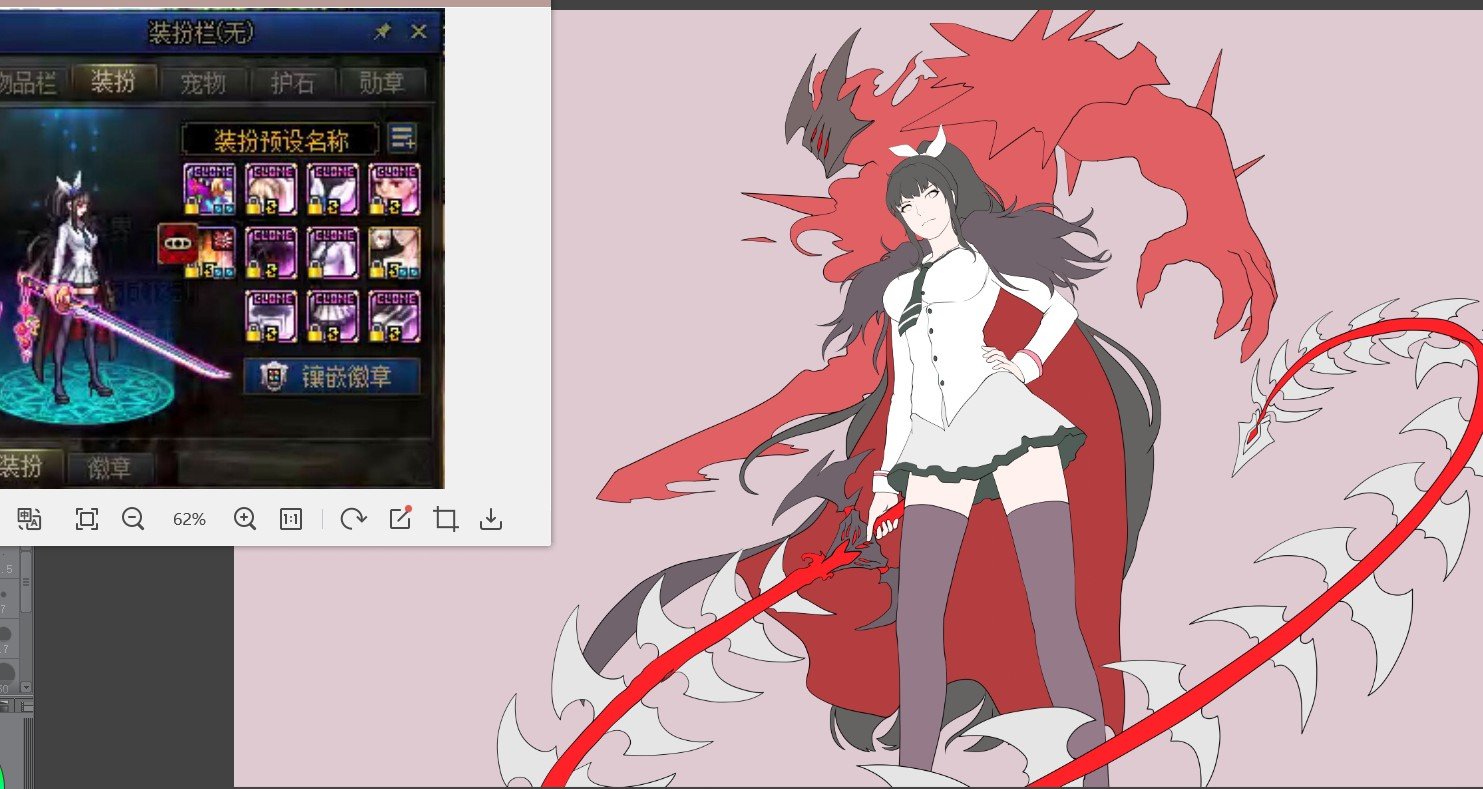The image size is (1483, 789).
Task: Select the first avatar slot in top row
Action: tap(210, 189)
